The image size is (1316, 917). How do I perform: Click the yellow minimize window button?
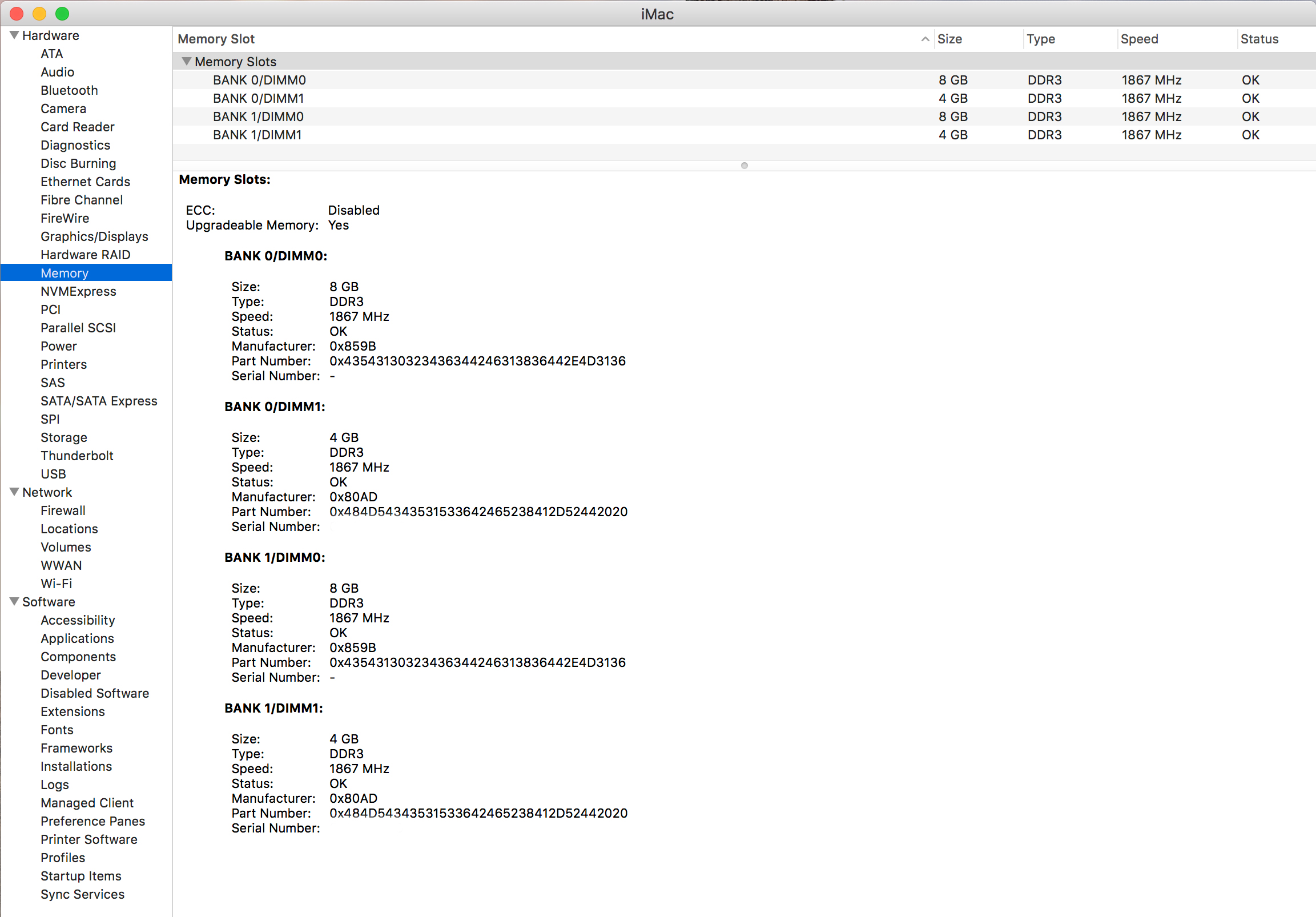tap(39, 14)
